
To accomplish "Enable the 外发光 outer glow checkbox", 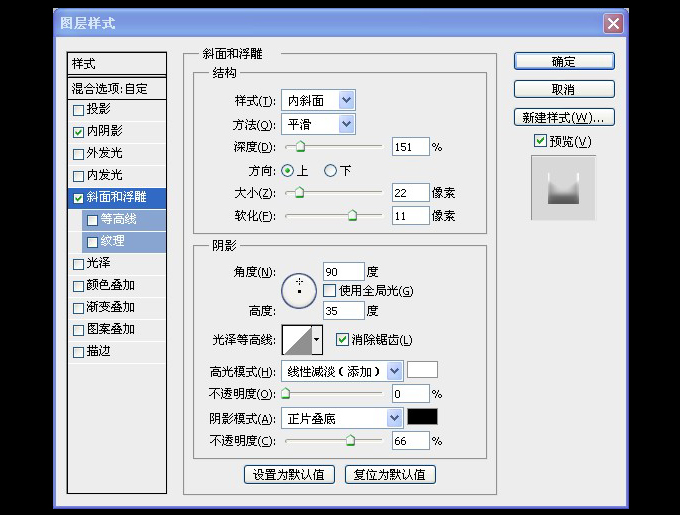I will (78, 154).
